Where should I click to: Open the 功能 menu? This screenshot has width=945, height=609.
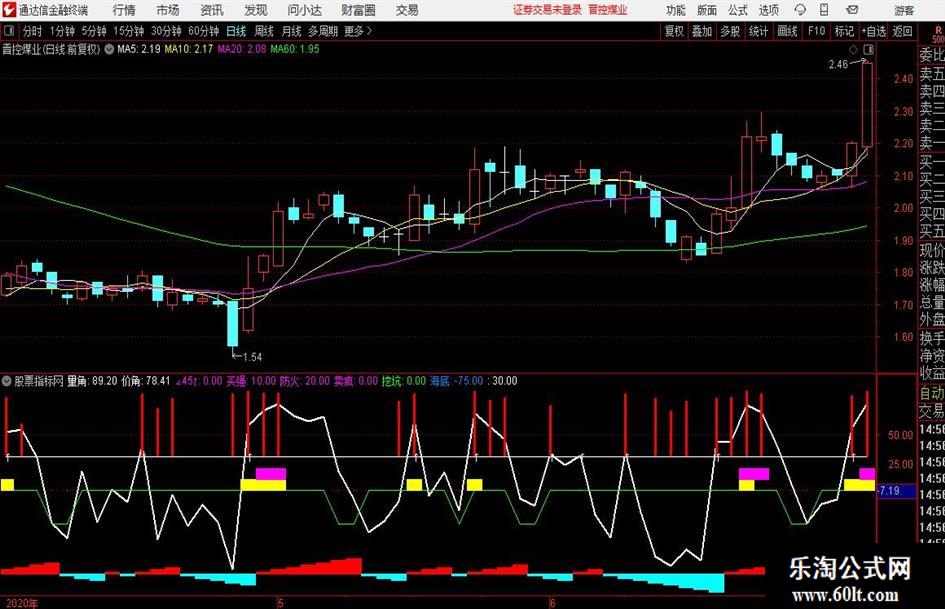pyautogui.click(x=676, y=10)
